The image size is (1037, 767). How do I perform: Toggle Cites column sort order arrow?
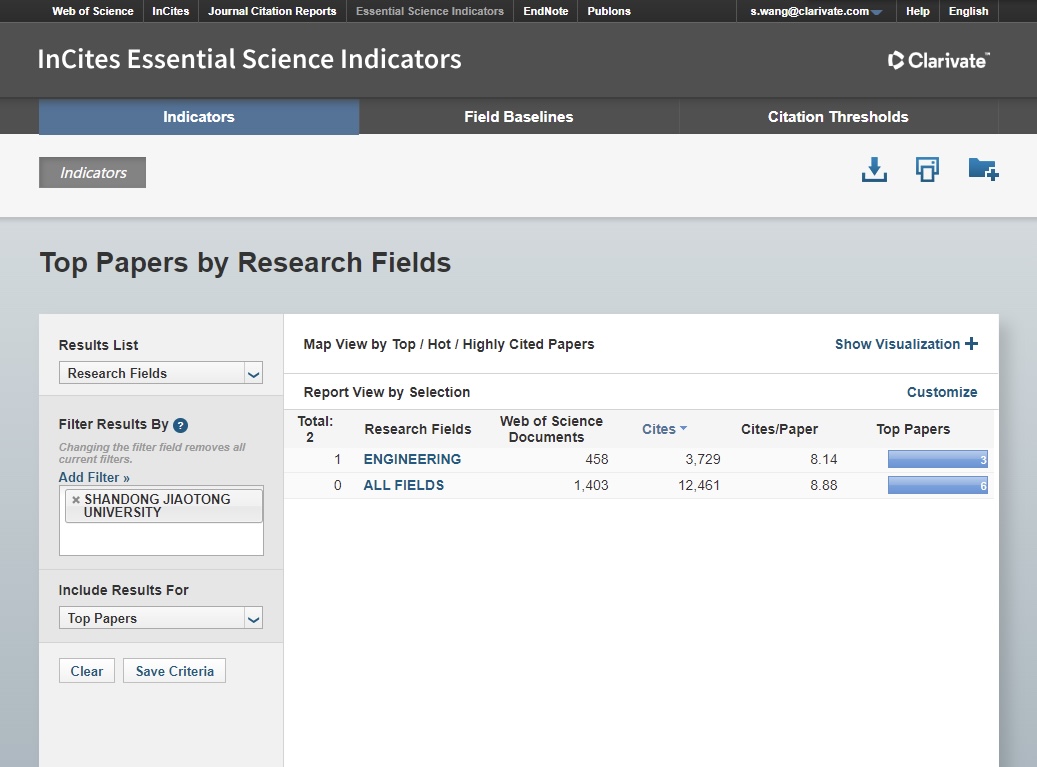(684, 429)
